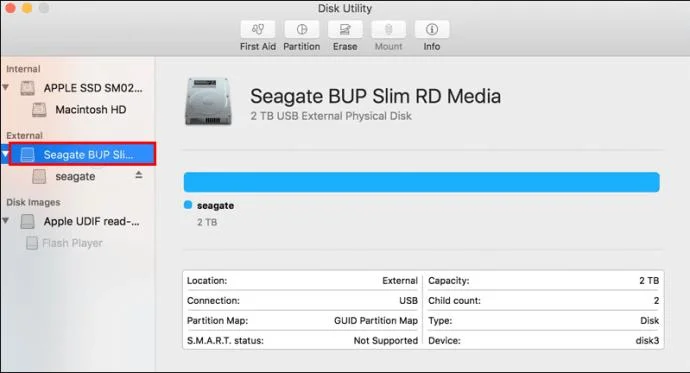
Task: Open the Partition tool
Action: (301, 29)
